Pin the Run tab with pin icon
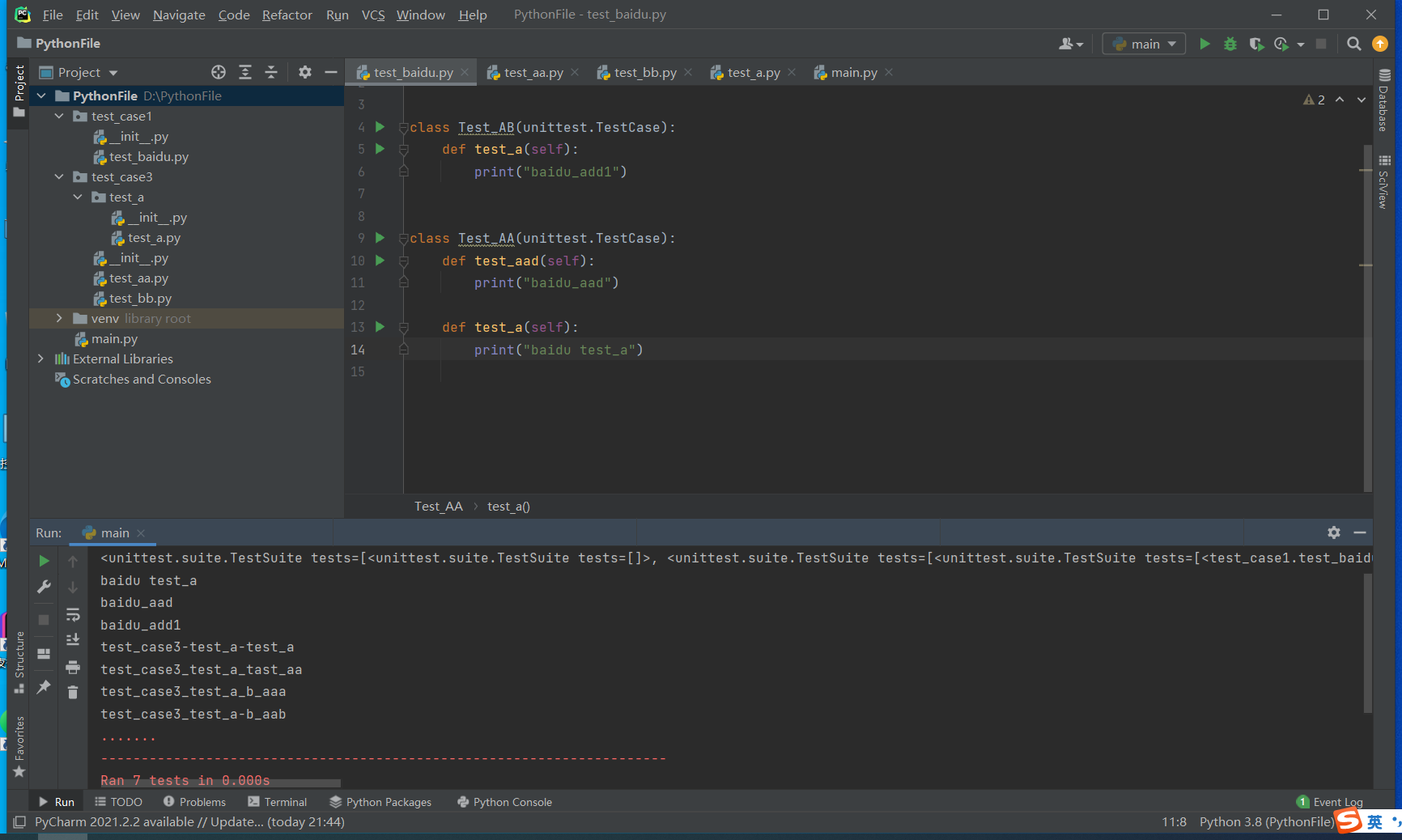Image resolution: width=1402 pixels, height=840 pixels. [x=45, y=687]
